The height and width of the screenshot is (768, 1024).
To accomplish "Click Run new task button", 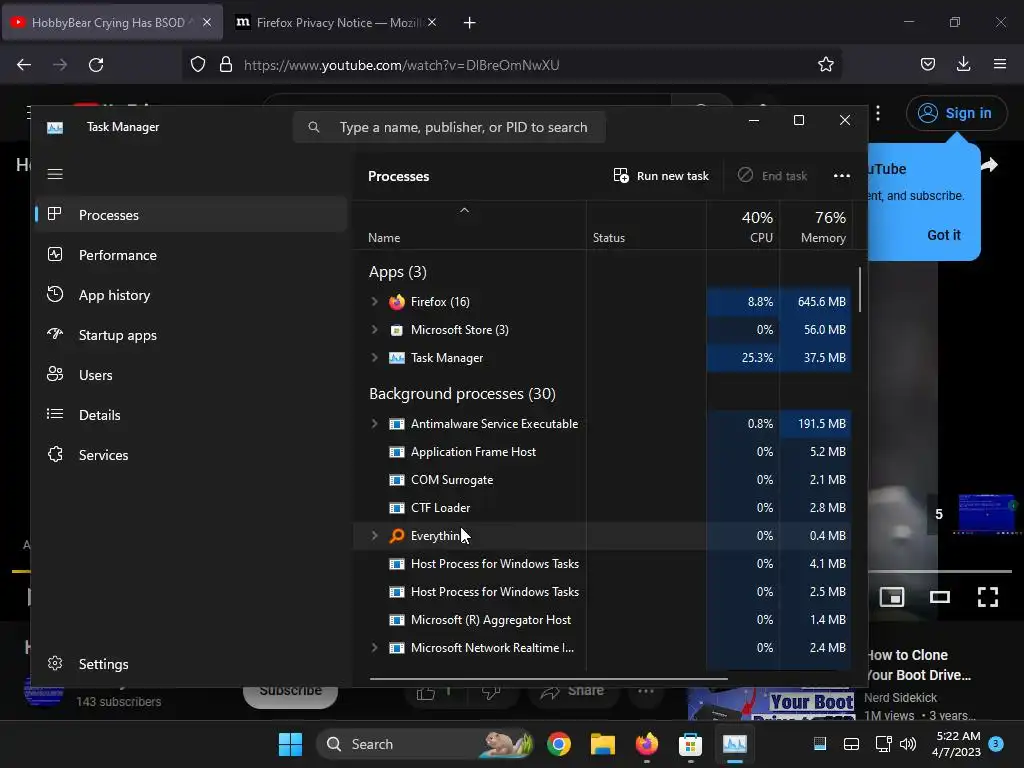I will tap(661, 176).
